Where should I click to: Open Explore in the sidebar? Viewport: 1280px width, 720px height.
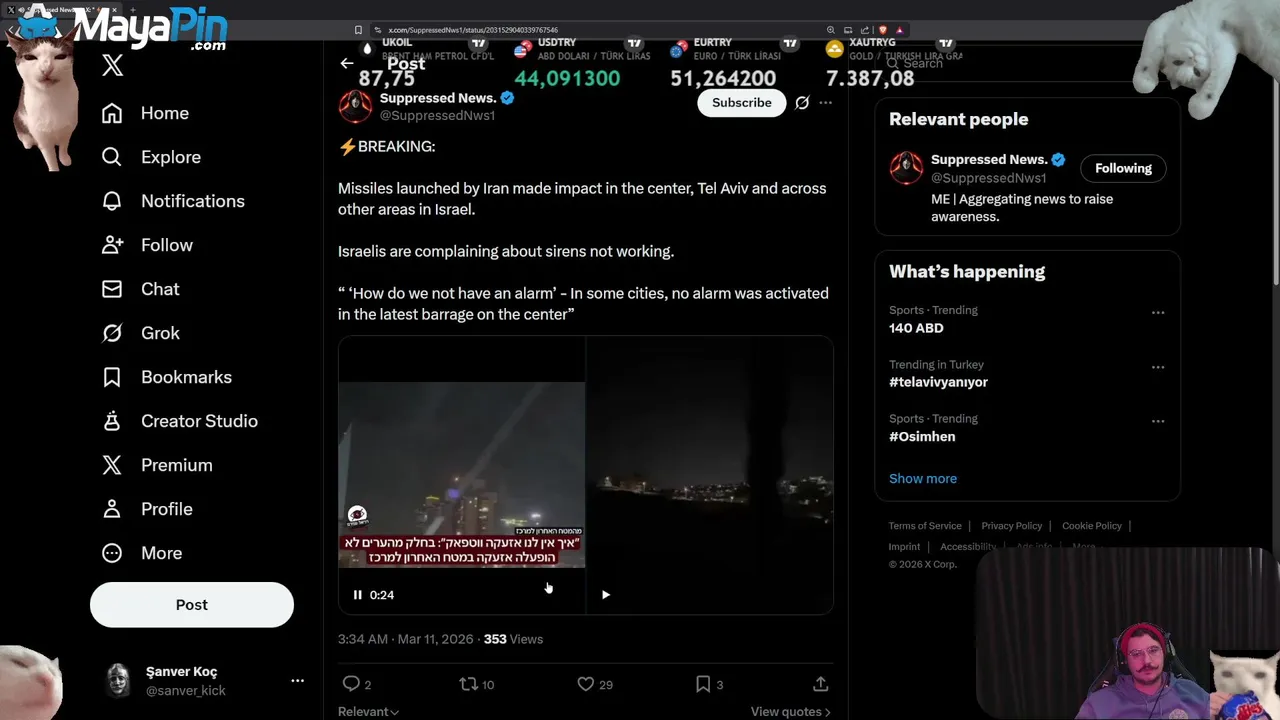[152, 157]
